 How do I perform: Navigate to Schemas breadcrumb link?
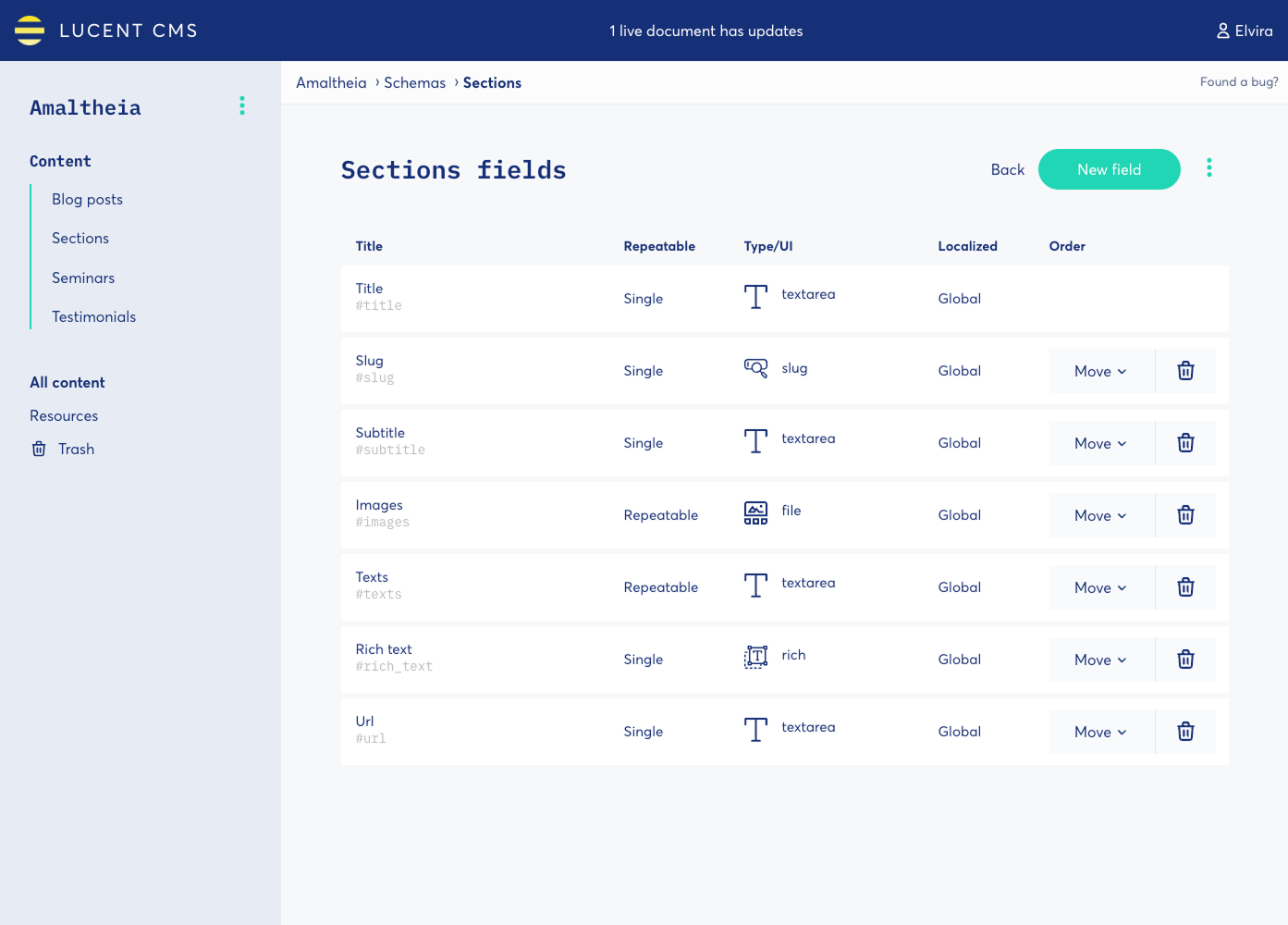click(x=414, y=82)
